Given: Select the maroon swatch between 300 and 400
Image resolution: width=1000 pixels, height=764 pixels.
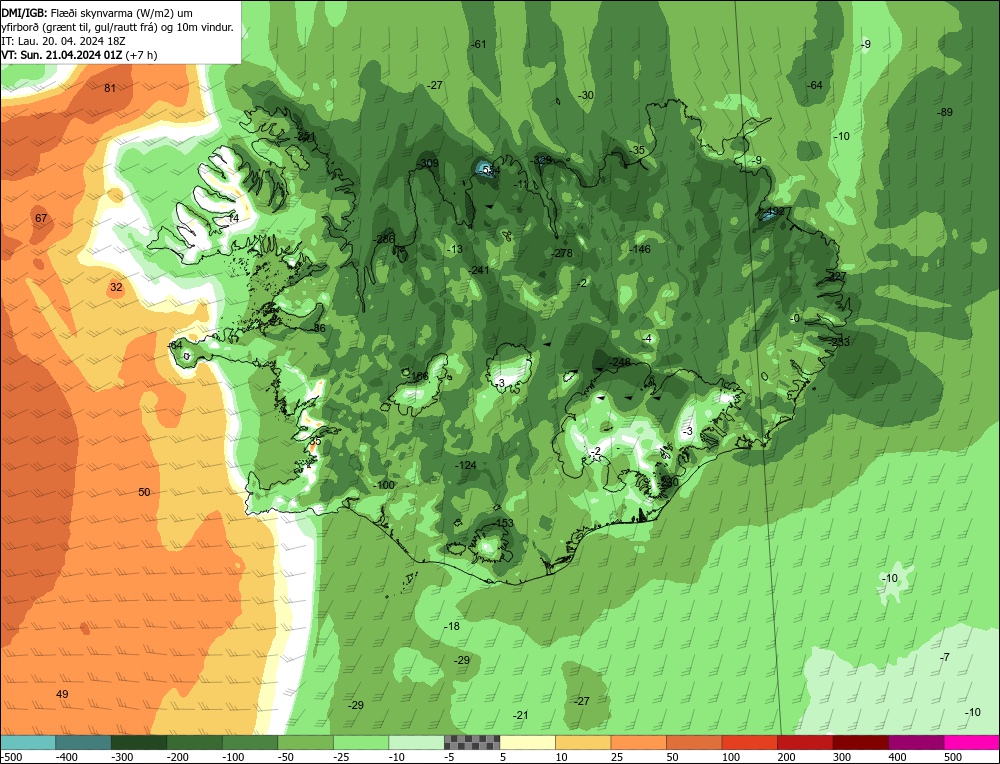Looking at the screenshot, I should point(861,743).
